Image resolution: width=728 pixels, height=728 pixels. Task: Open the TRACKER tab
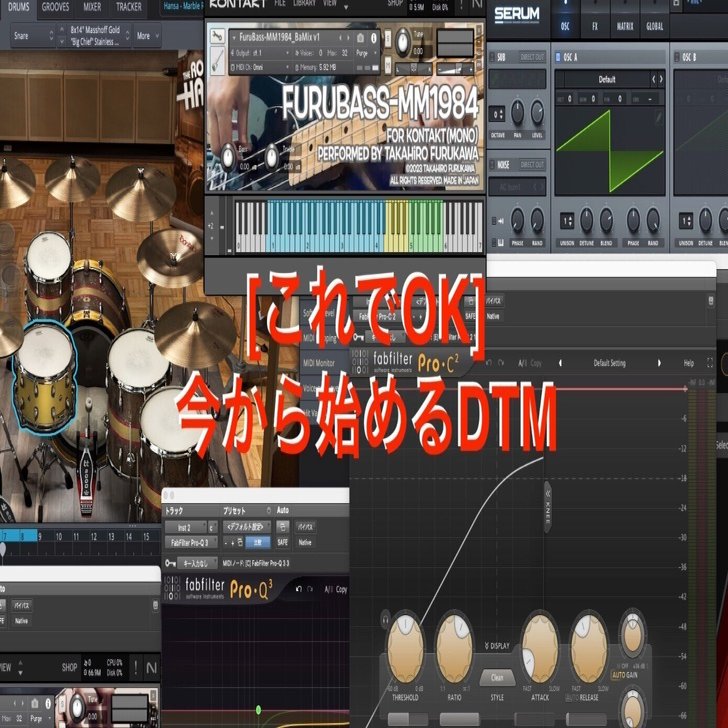tap(129, 7)
